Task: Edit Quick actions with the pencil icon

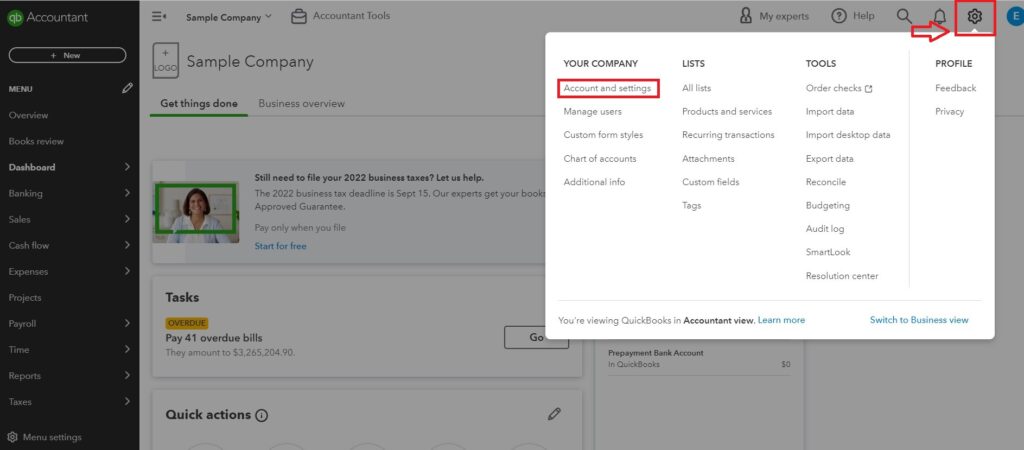Action: (554, 413)
